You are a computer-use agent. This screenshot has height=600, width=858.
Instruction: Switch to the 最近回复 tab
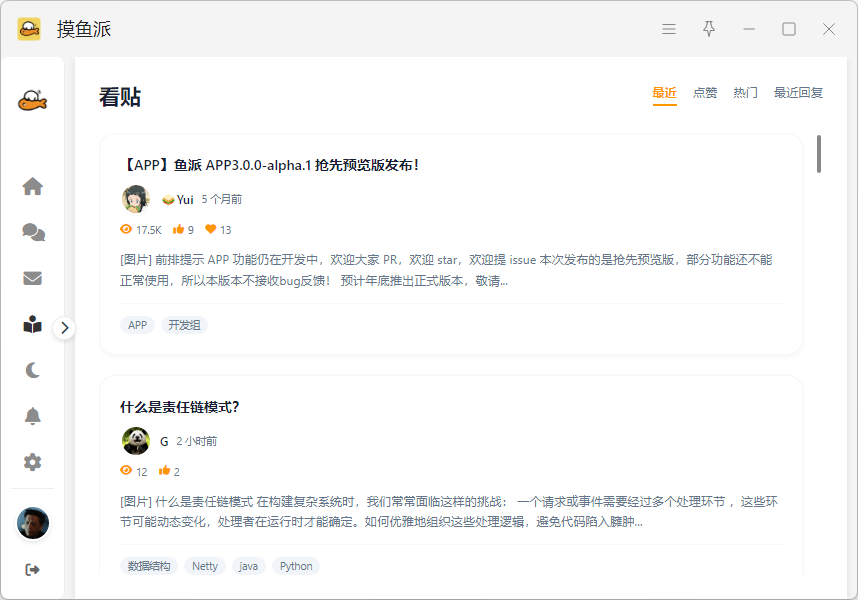click(x=798, y=93)
